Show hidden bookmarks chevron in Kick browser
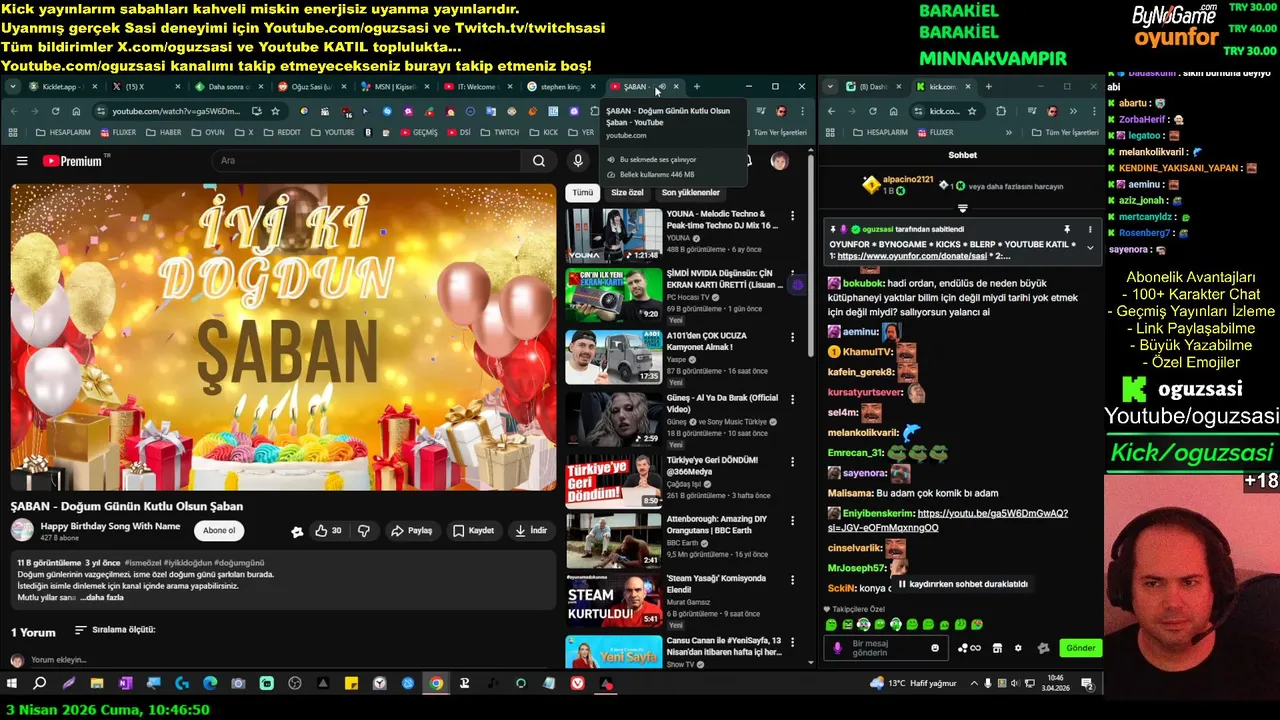The image size is (1280, 720). pyautogui.click(x=1008, y=132)
